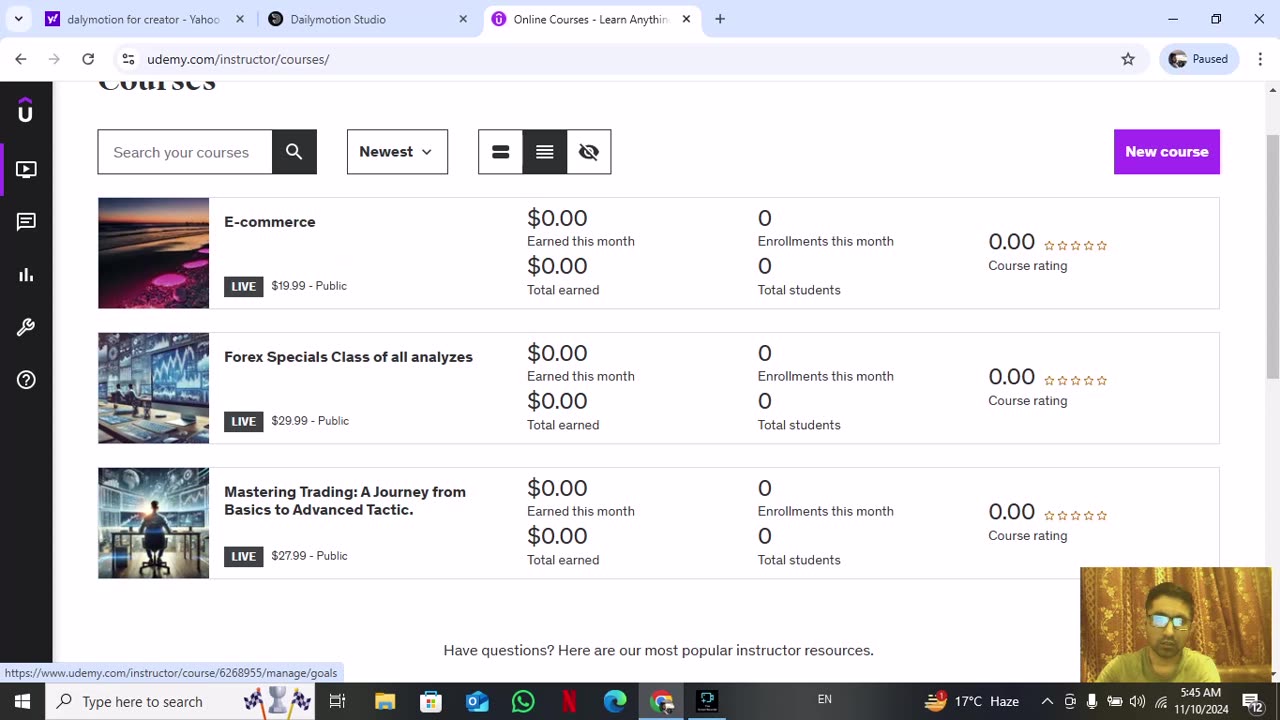This screenshot has height=720, width=1280.
Task: Open Netflix from taskbar
Action: pyautogui.click(x=569, y=701)
